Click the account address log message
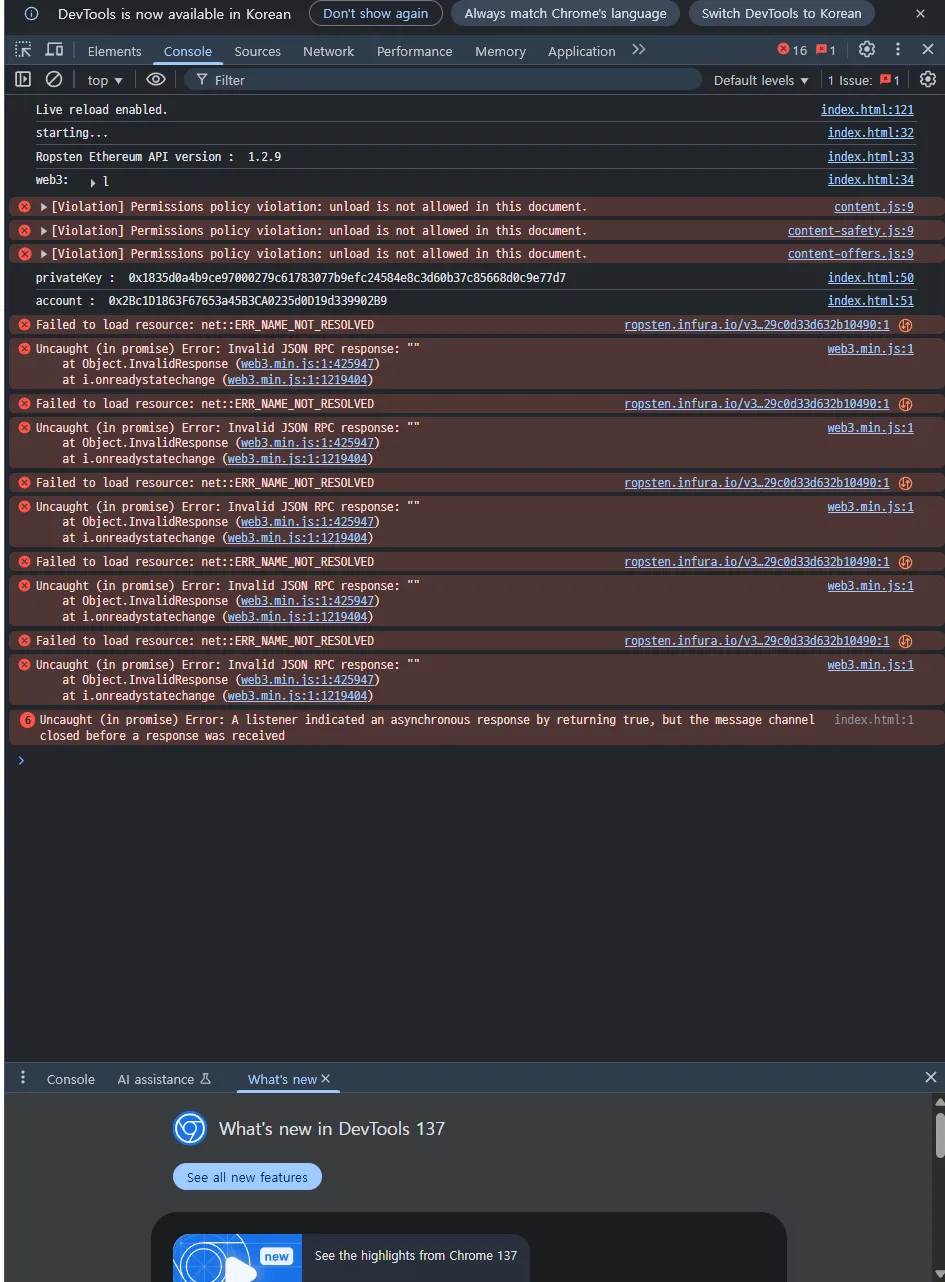This screenshot has height=1282, width=945. (211, 301)
